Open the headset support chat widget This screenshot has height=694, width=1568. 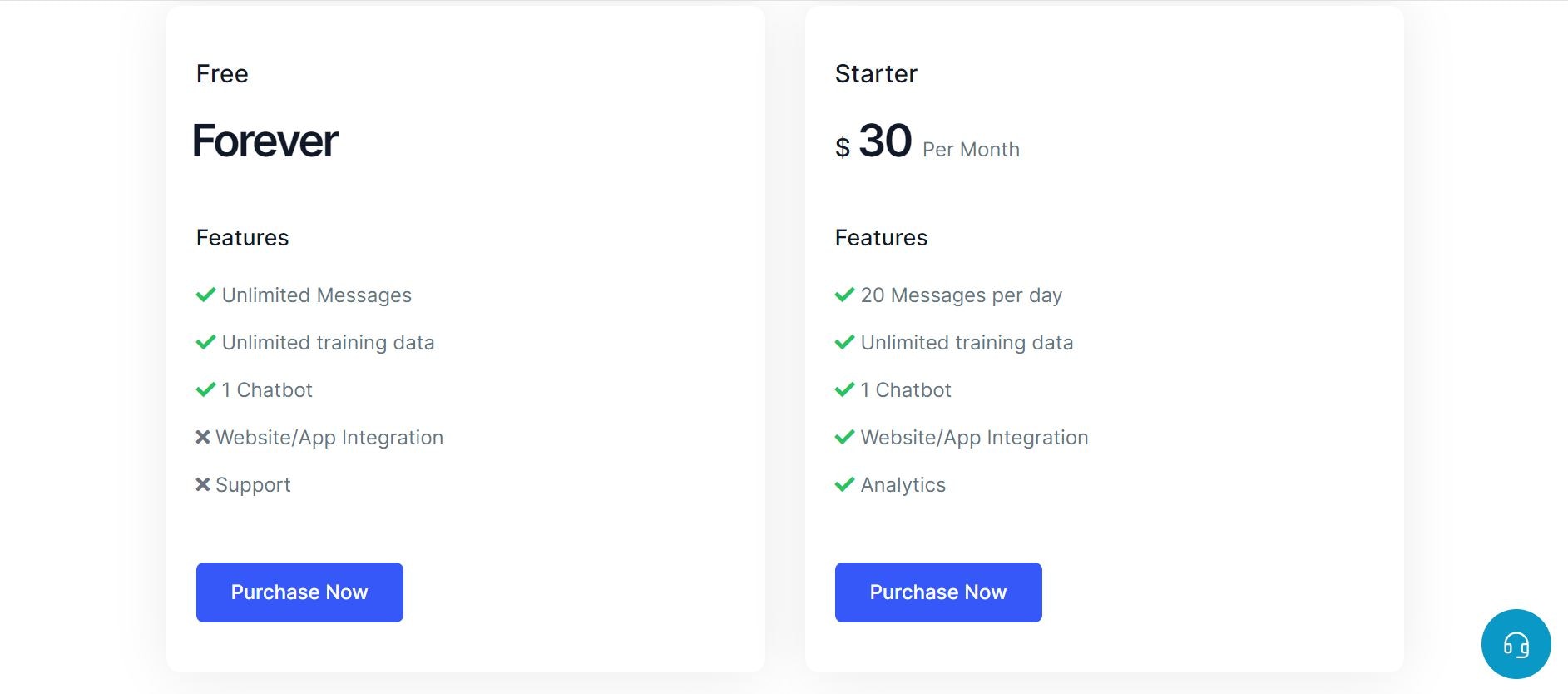point(1516,644)
